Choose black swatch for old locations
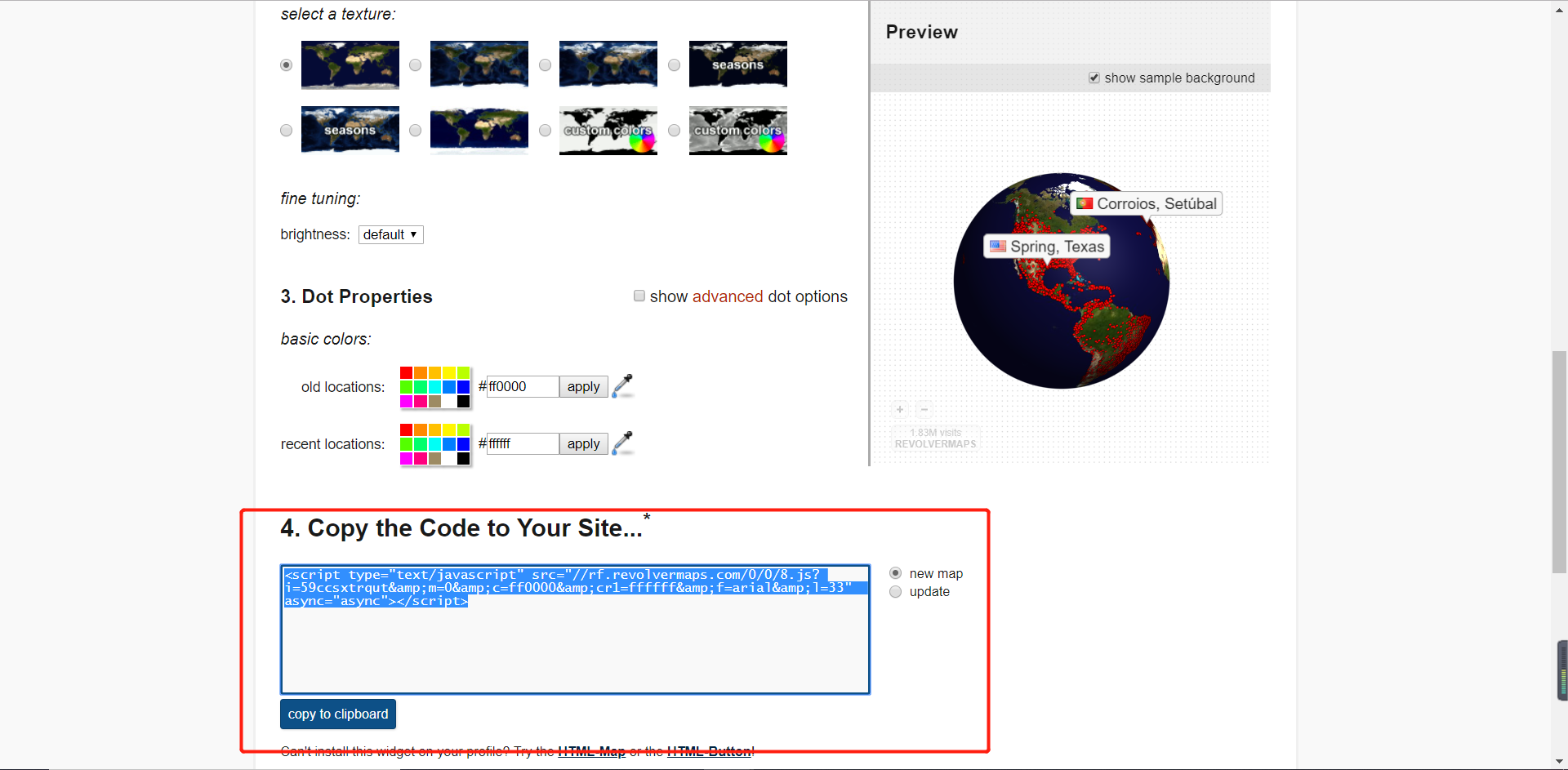This screenshot has width=1568, height=770. (x=463, y=402)
